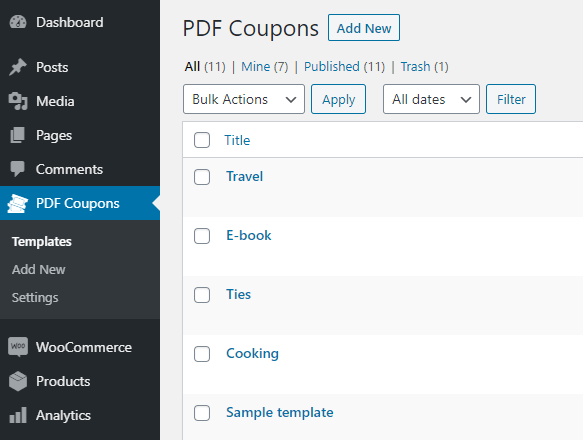
Task: Open the Settings submenu item
Action: click(x=35, y=298)
